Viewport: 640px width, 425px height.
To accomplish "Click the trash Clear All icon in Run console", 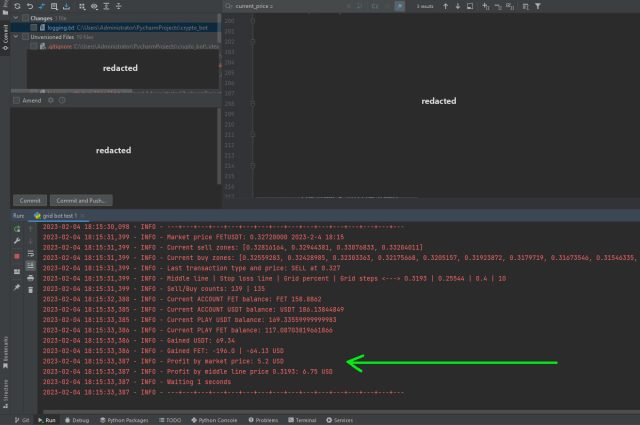I will coord(31,290).
